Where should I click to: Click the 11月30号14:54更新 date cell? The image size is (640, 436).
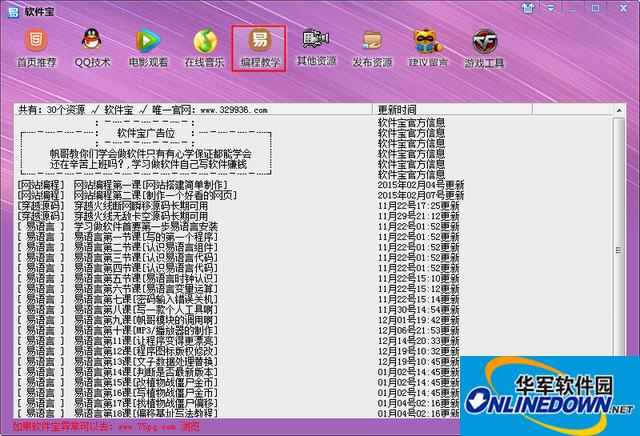pos(418,309)
